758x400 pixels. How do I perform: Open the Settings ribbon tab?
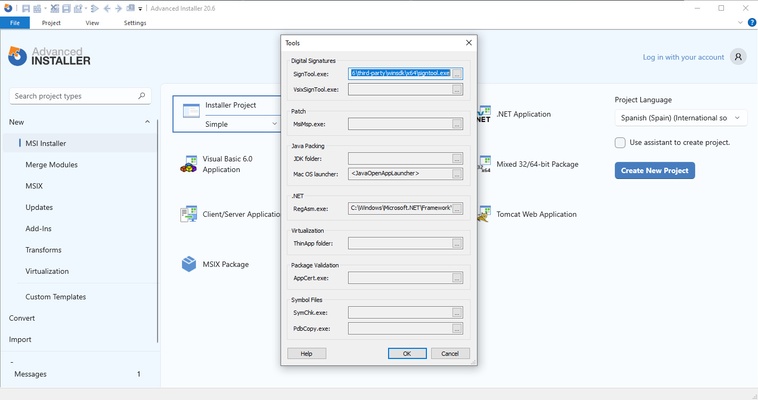135,23
